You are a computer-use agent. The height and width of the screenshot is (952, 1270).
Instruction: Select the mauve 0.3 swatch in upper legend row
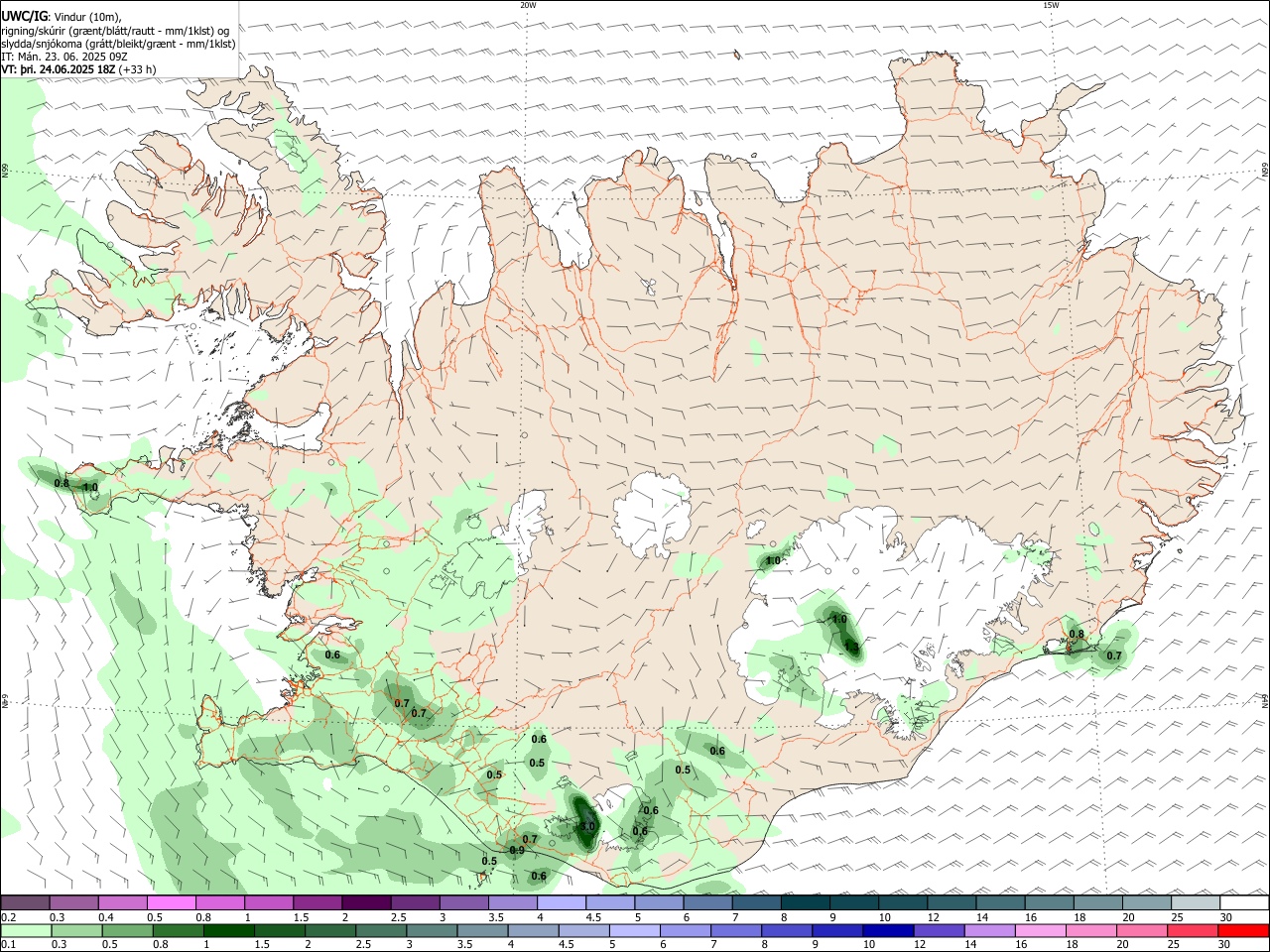click(73, 902)
